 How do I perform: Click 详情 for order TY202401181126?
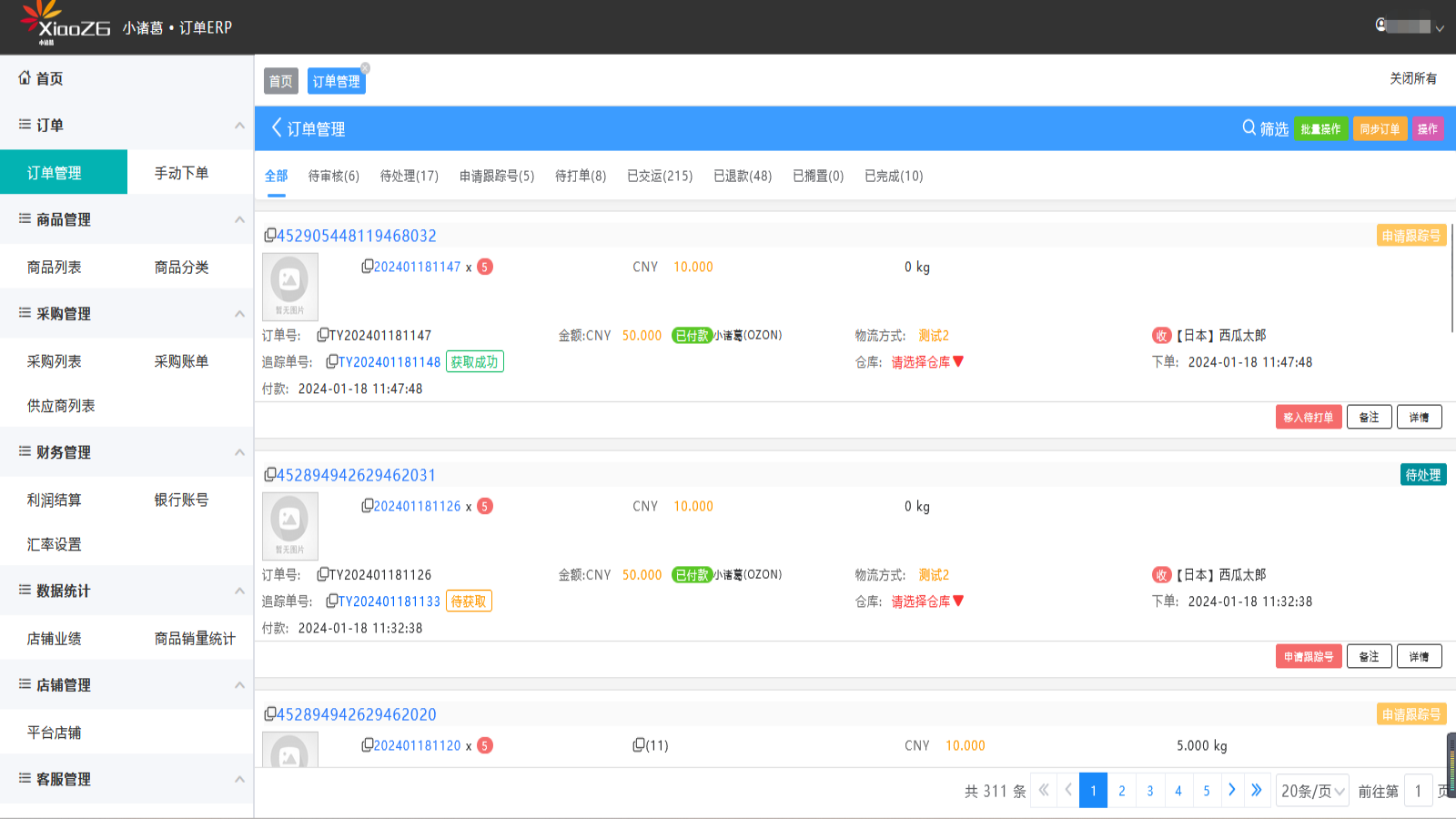pyautogui.click(x=1419, y=656)
